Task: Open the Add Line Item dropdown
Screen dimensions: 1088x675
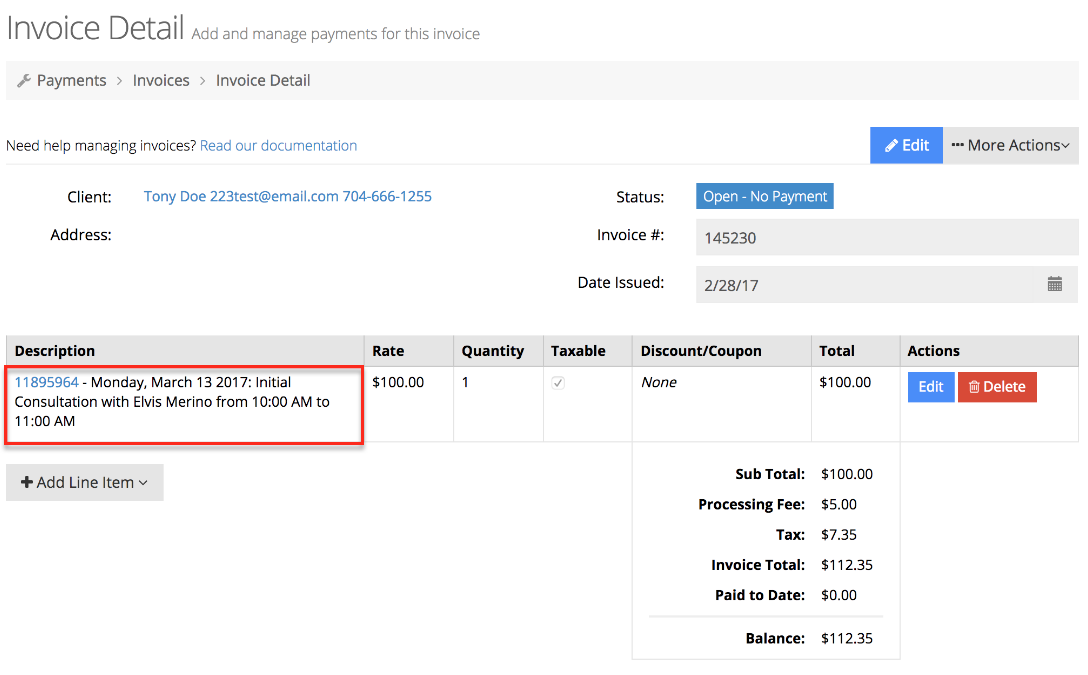Action: click(x=84, y=482)
